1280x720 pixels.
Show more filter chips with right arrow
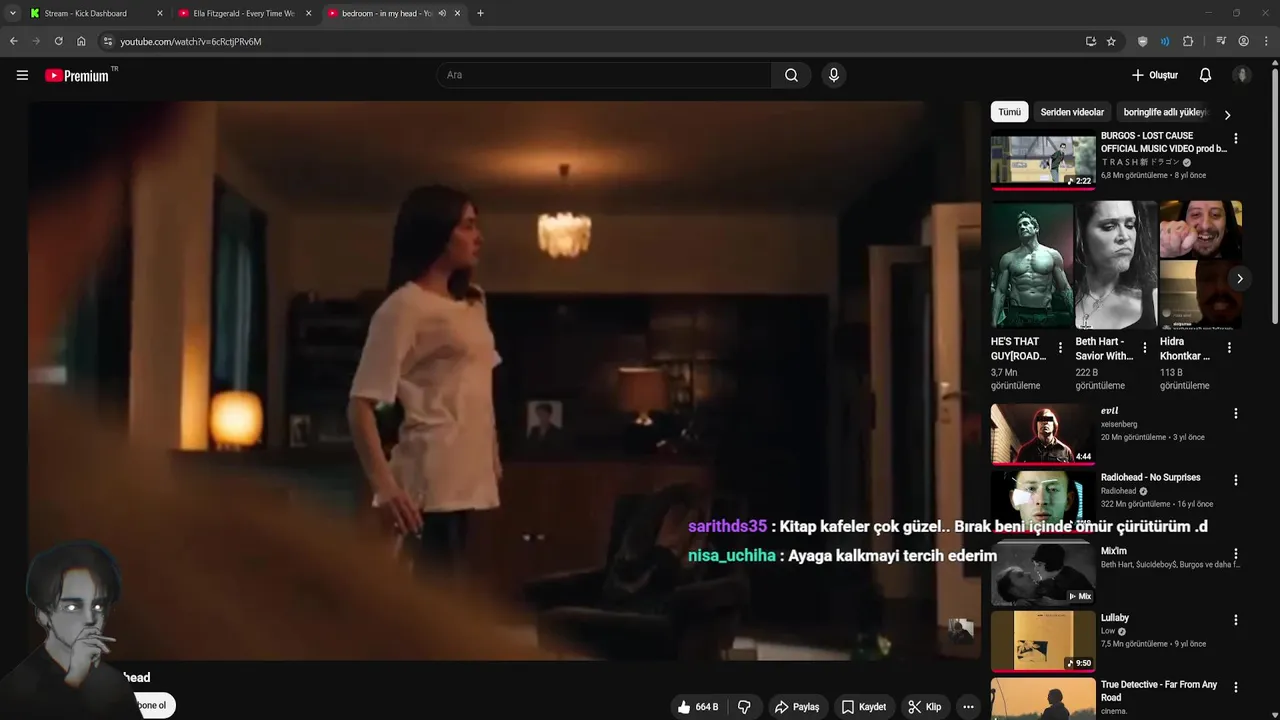1227,115
